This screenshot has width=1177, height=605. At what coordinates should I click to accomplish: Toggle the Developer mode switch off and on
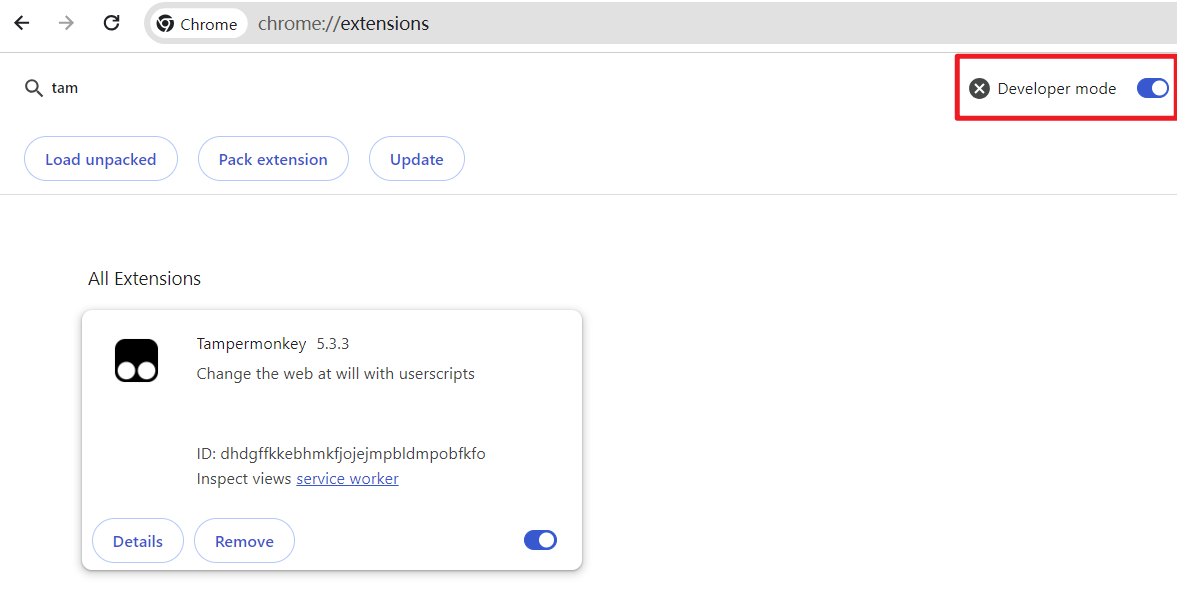(1152, 88)
